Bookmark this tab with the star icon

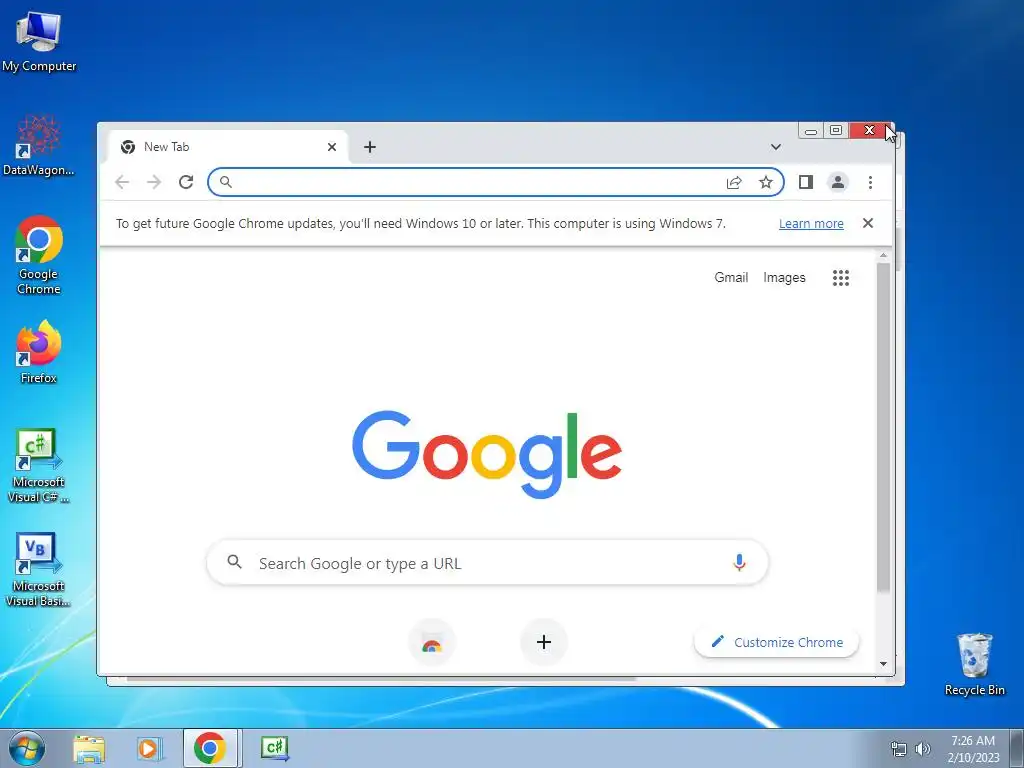766,182
